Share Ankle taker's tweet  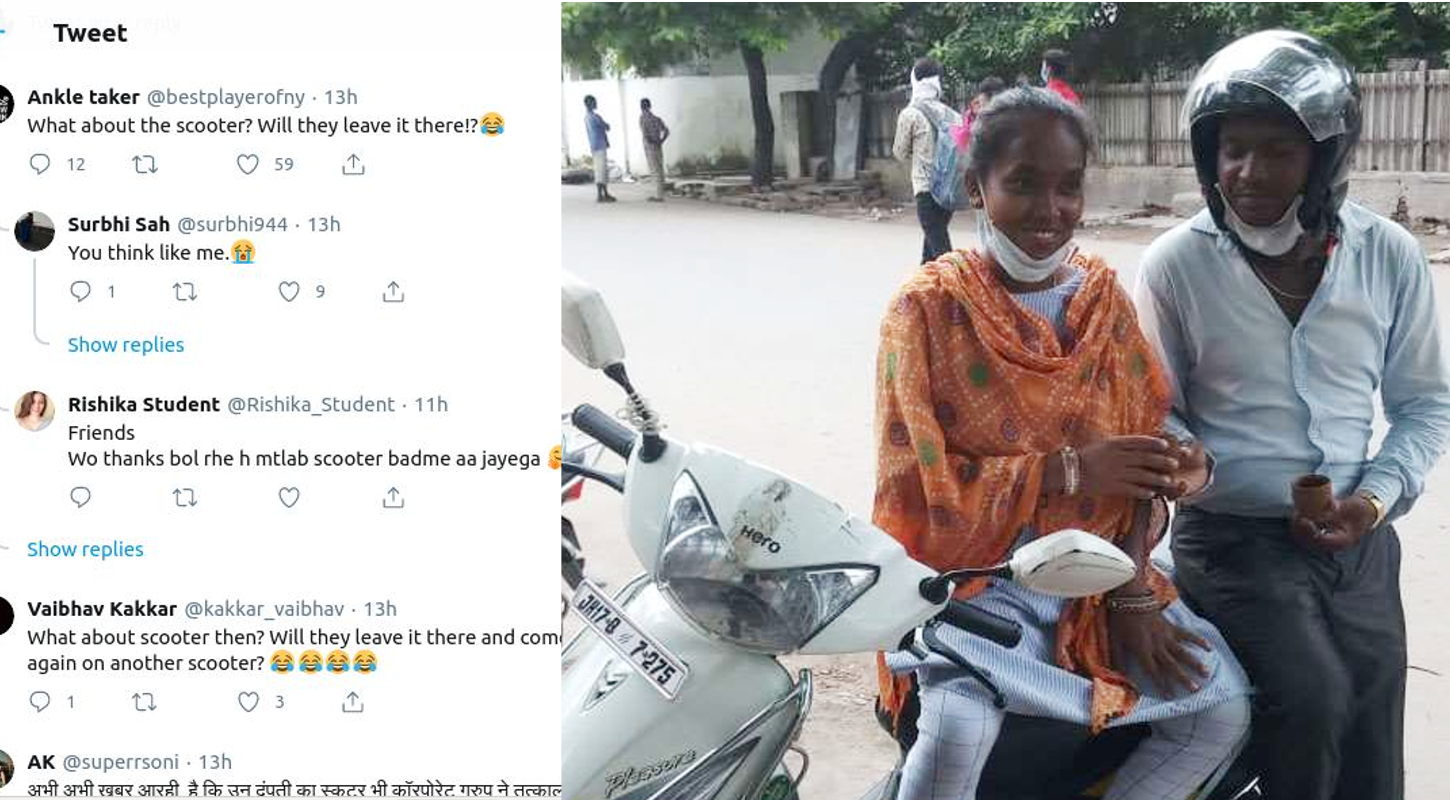coord(353,164)
